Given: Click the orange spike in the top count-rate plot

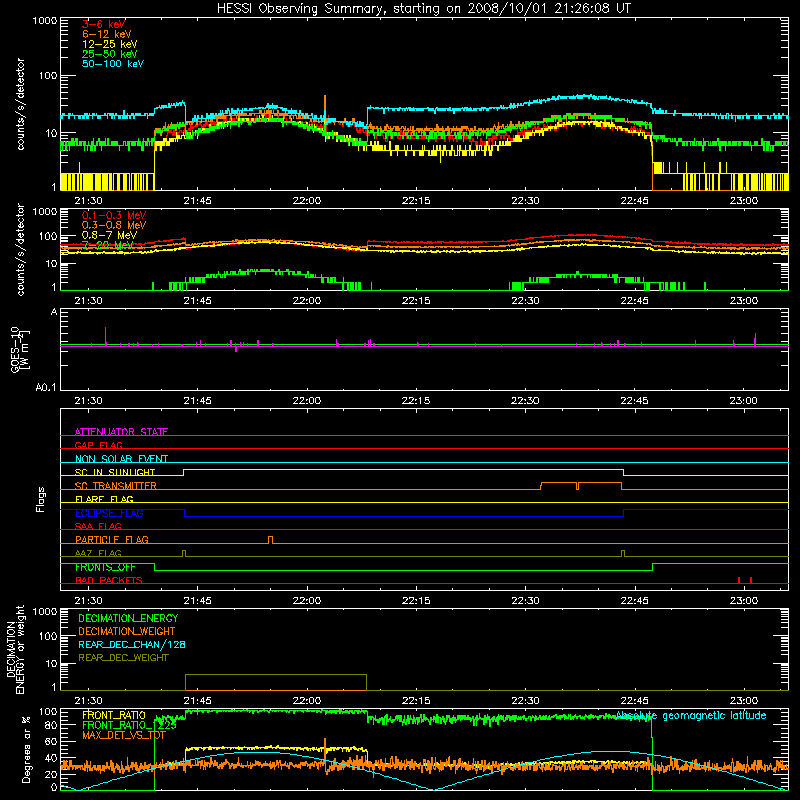Looking at the screenshot, I should pyautogui.click(x=324, y=110).
